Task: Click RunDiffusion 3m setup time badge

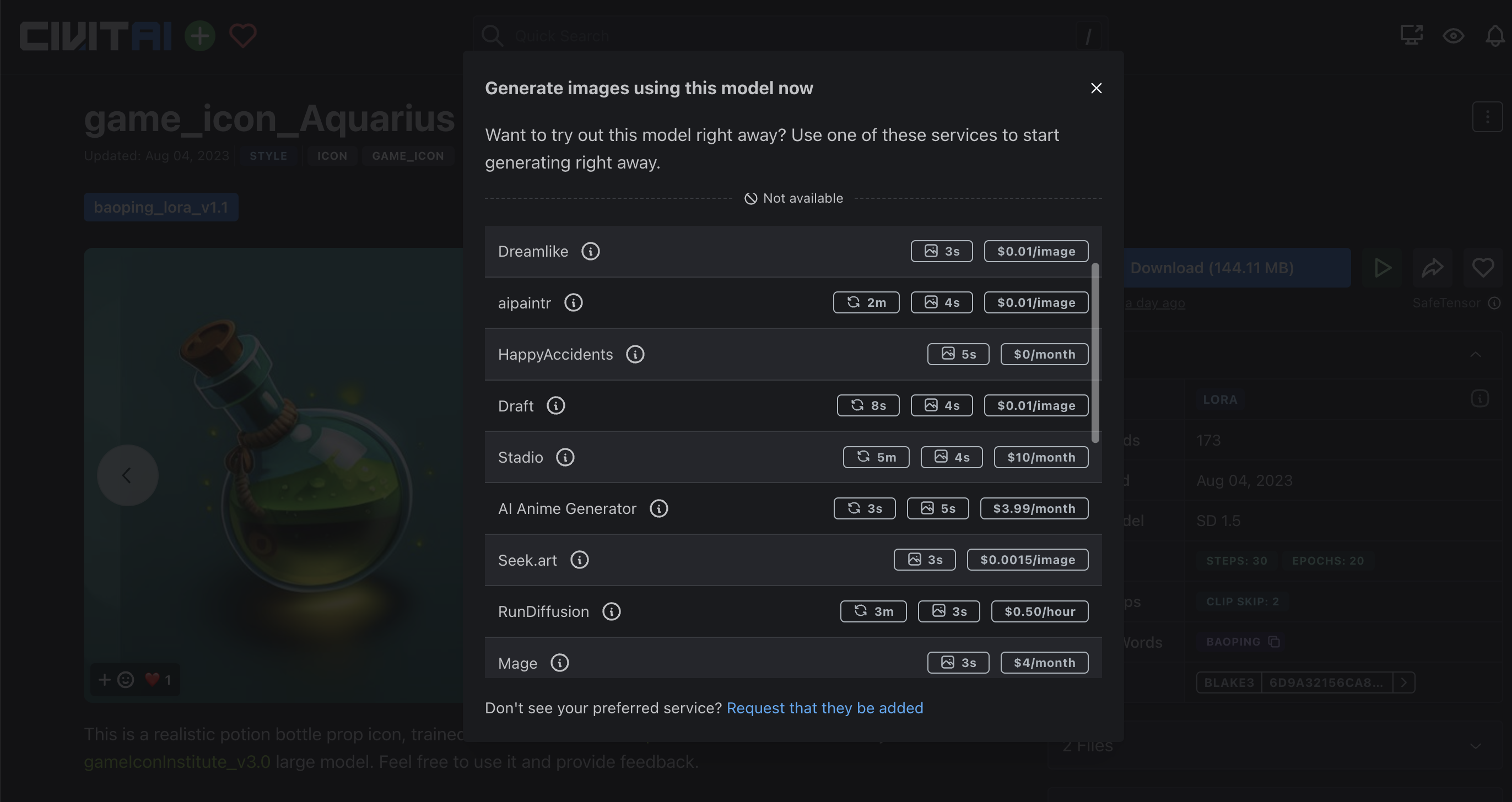Action: (x=873, y=611)
